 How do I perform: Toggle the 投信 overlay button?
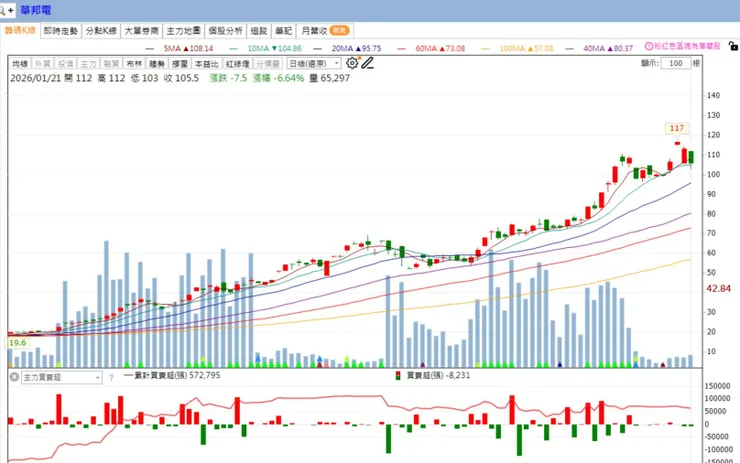coord(65,64)
